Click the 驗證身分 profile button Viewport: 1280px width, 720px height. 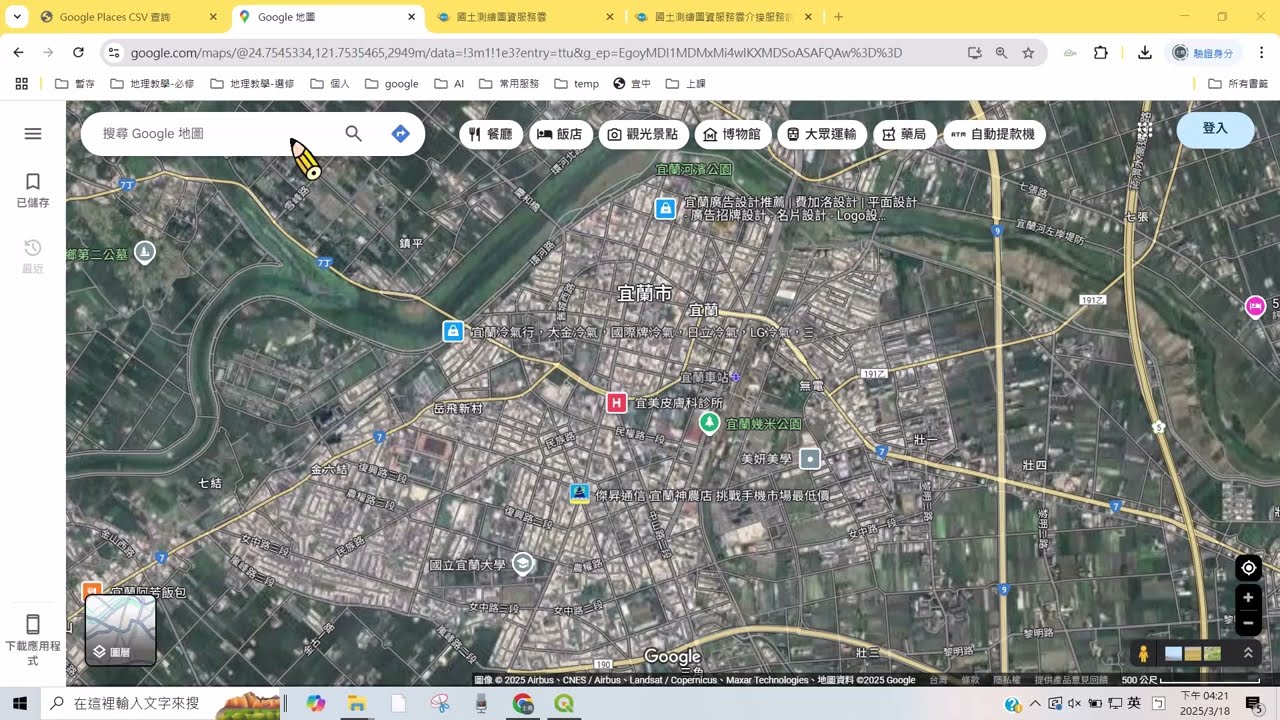1202,52
